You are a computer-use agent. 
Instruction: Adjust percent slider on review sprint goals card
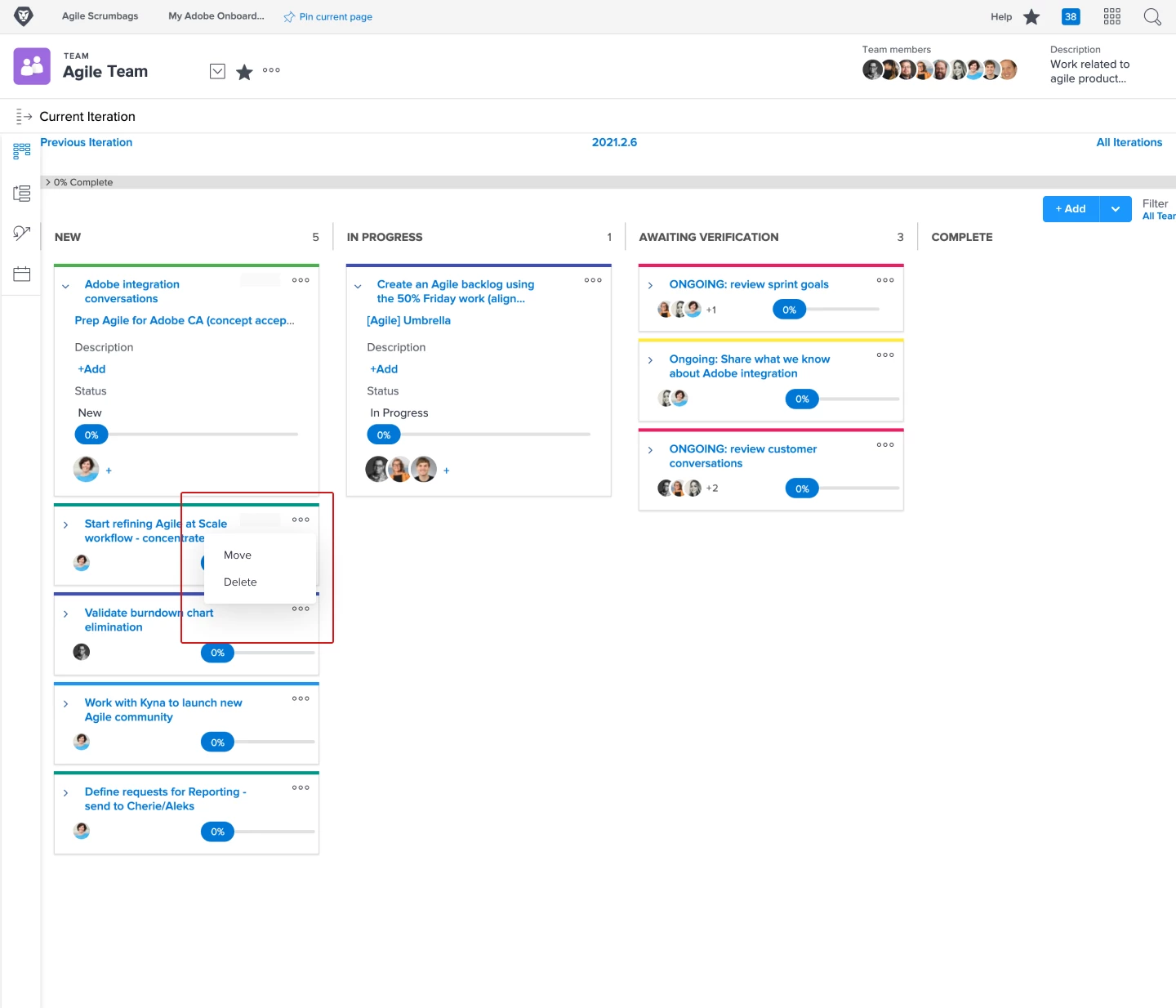(x=789, y=310)
